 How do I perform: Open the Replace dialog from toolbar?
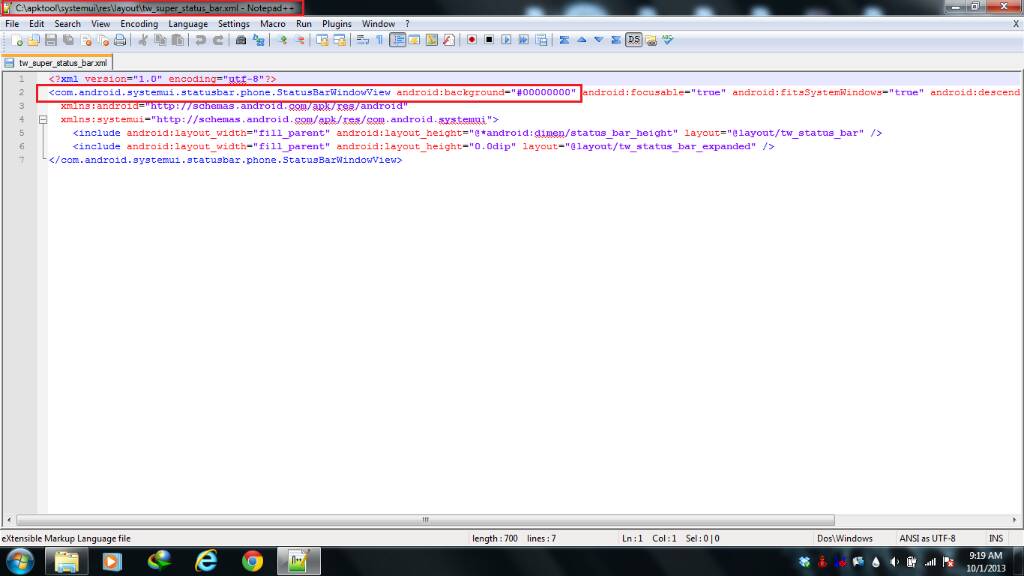tap(259, 40)
